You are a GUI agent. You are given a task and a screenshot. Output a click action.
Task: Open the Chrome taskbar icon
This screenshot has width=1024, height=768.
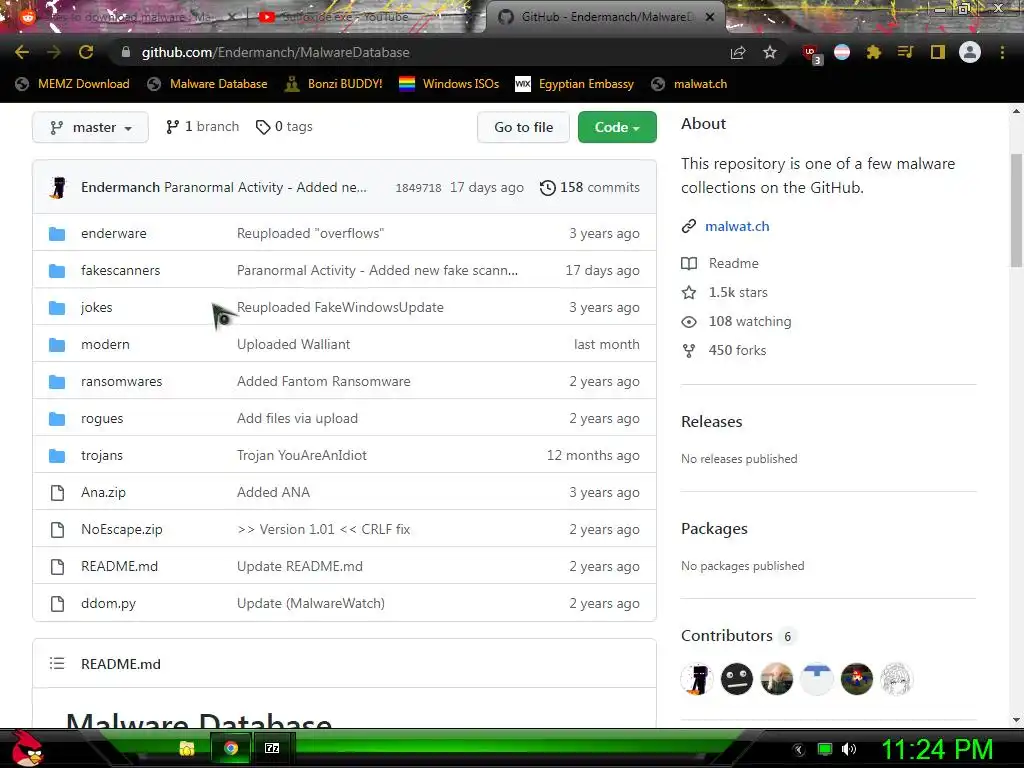pyautogui.click(x=231, y=748)
